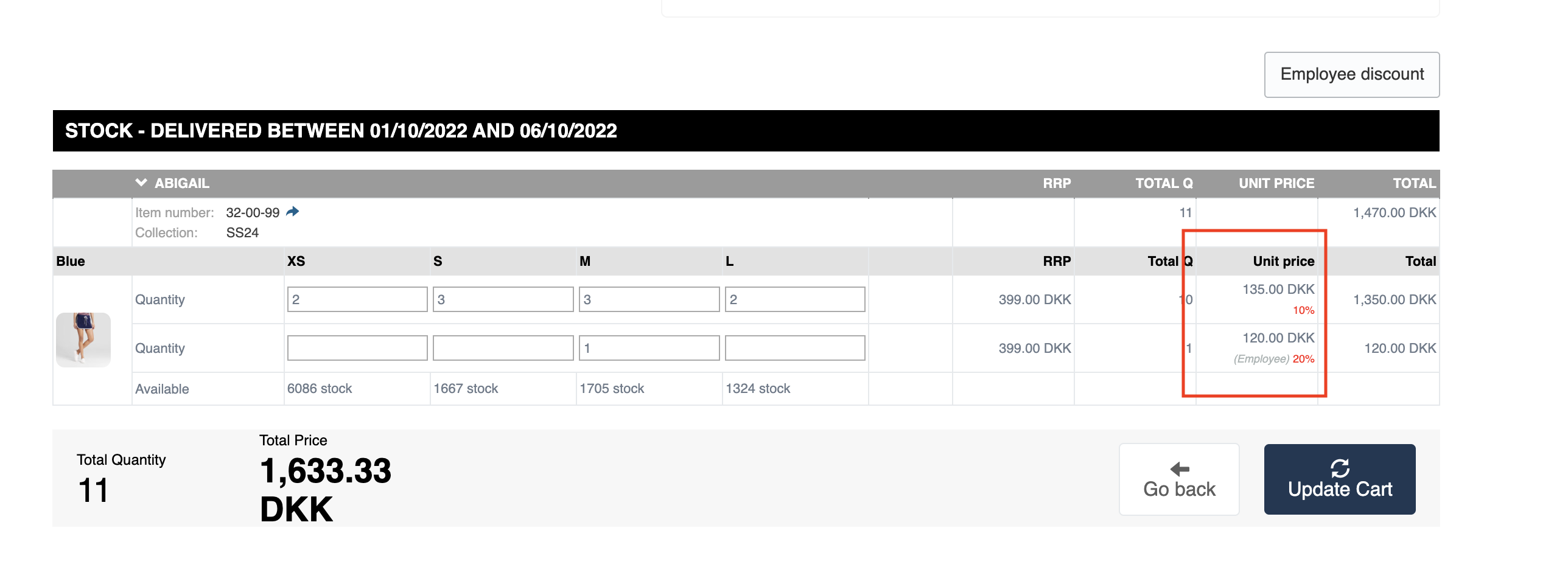Click the blue share arrow beside item 32-00-99
Image resolution: width=1568 pixels, height=584 pixels.
[x=292, y=212]
